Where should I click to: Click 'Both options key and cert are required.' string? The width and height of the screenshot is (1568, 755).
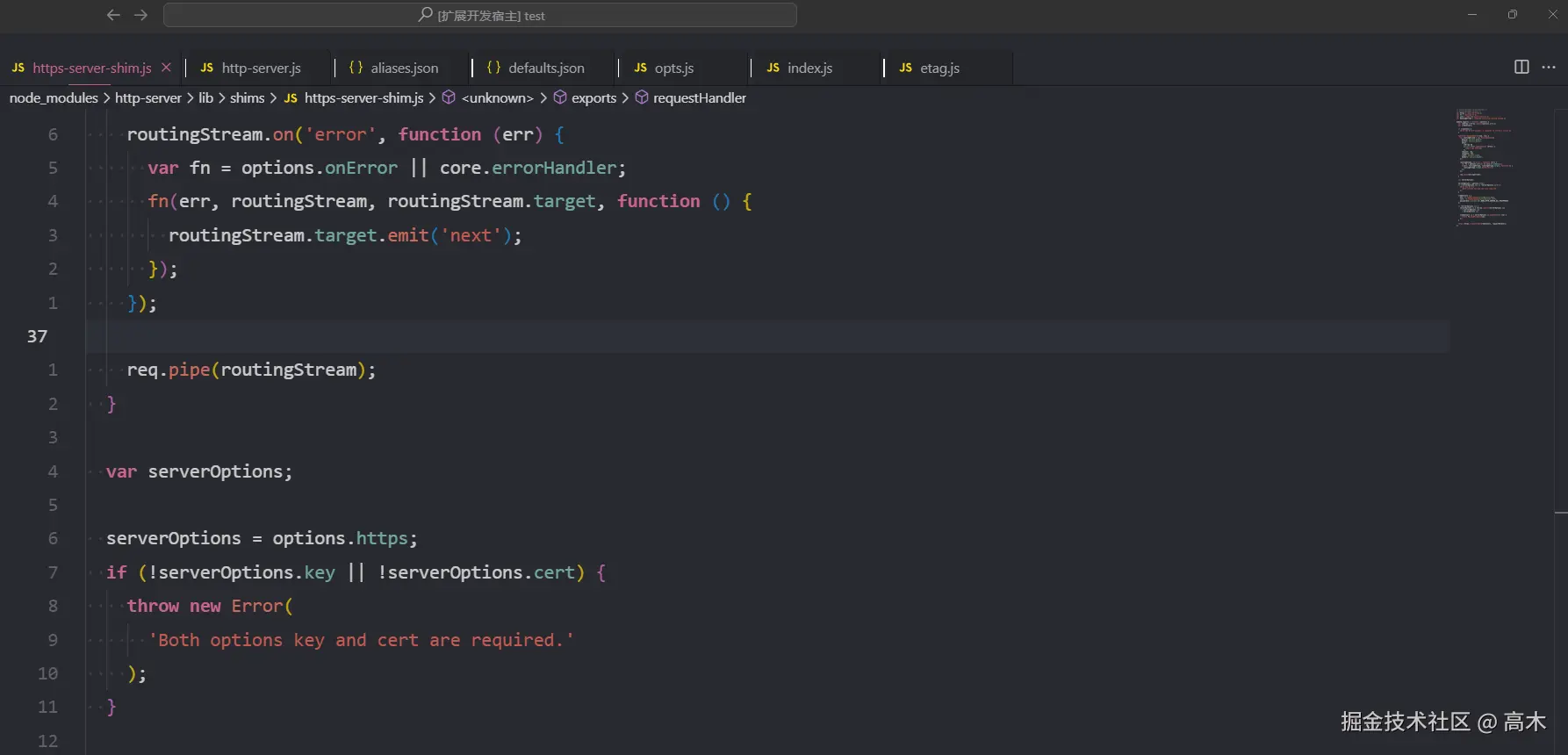click(x=361, y=640)
